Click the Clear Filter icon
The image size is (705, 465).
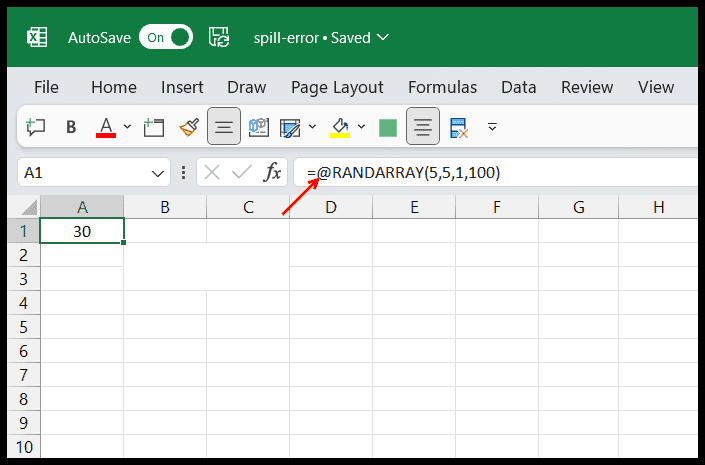click(x=459, y=128)
